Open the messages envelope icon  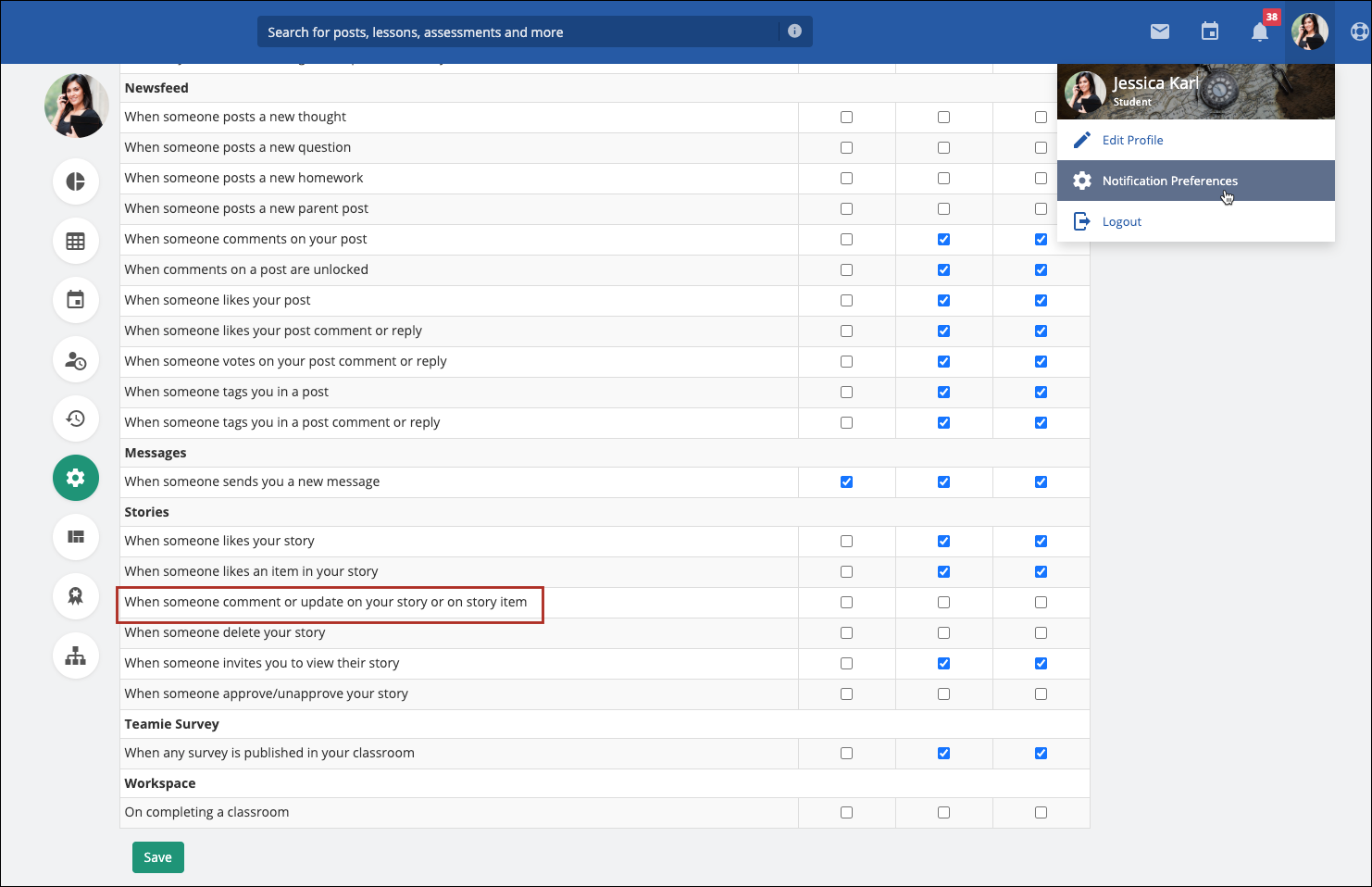[1159, 32]
